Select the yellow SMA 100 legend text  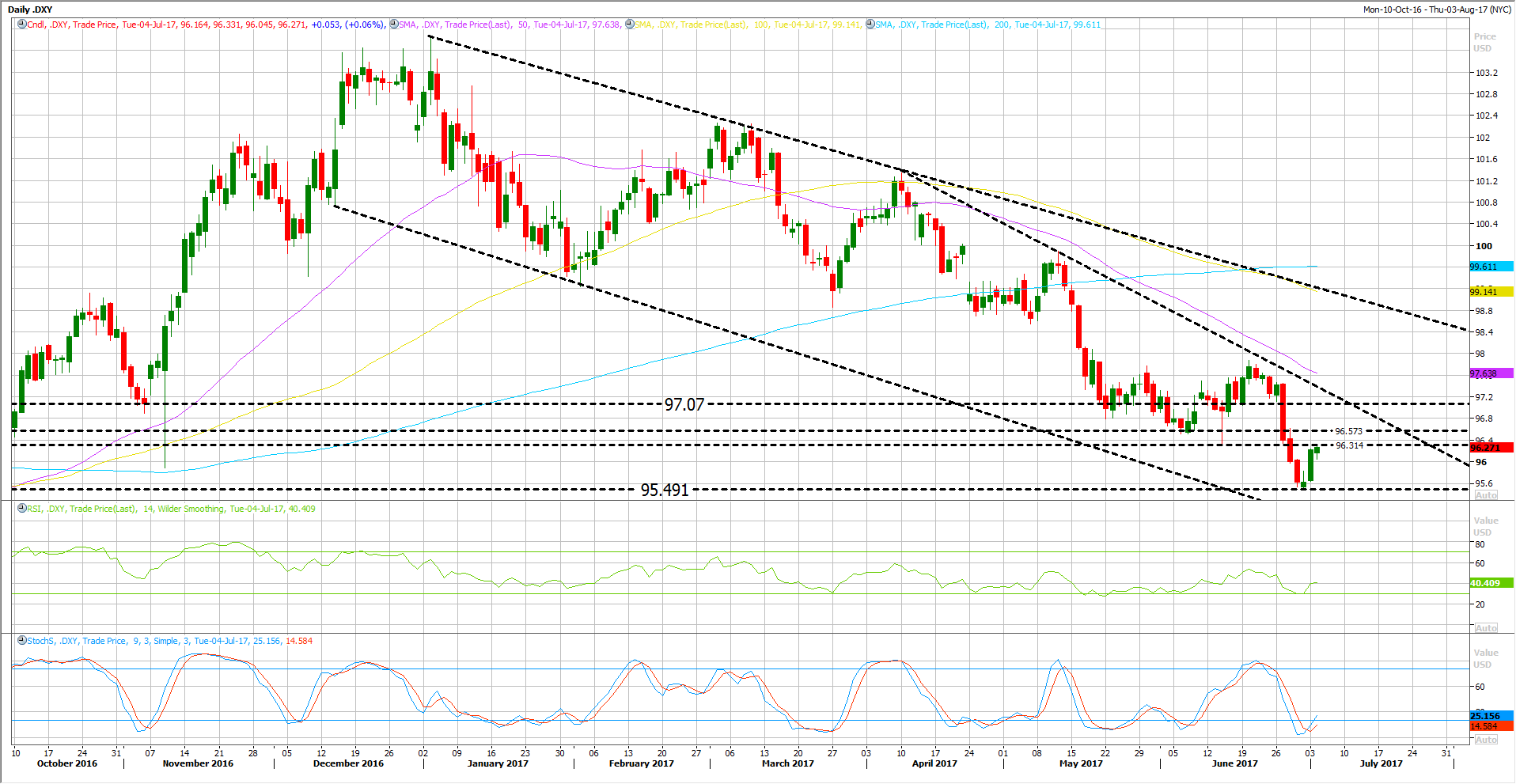(x=748, y=25)
